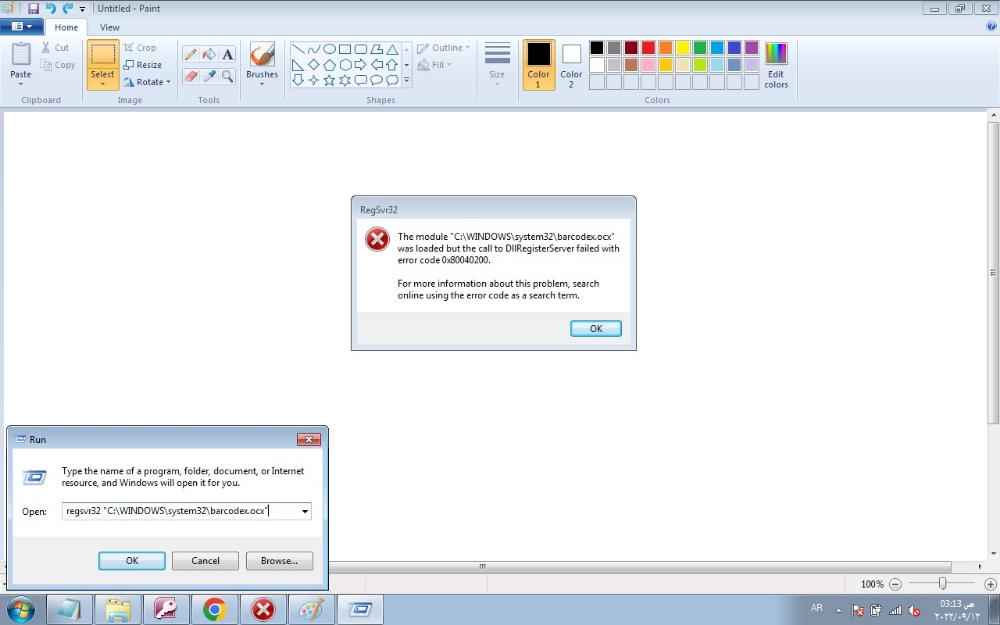Image resolution: width=1000 pixels, height=625 pixels.
Task: Choose the Oval shape
Action: coord(329,49)
